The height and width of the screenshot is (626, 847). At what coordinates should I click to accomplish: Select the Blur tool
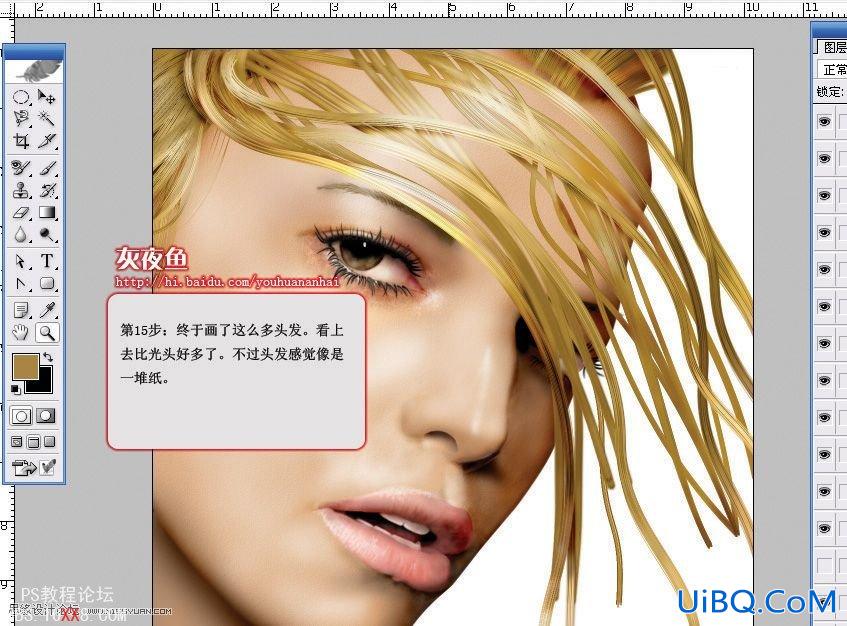point(21,234)
